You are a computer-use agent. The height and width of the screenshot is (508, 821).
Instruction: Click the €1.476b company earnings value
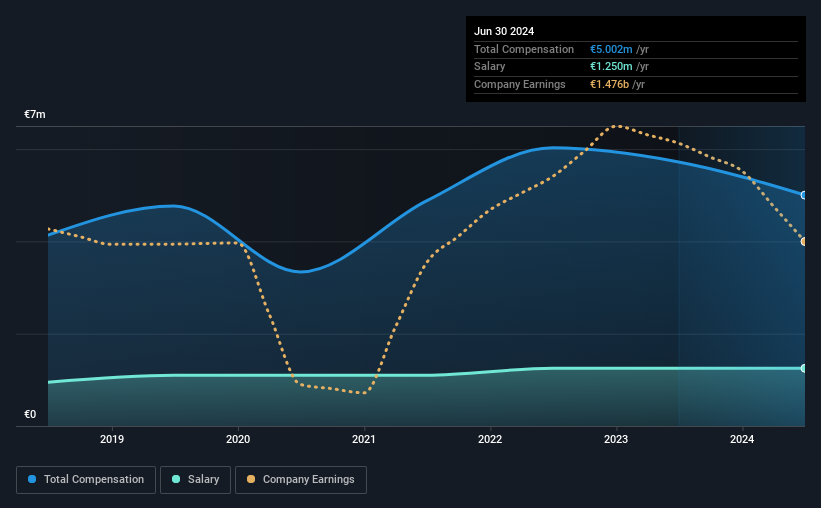[609, 84]
